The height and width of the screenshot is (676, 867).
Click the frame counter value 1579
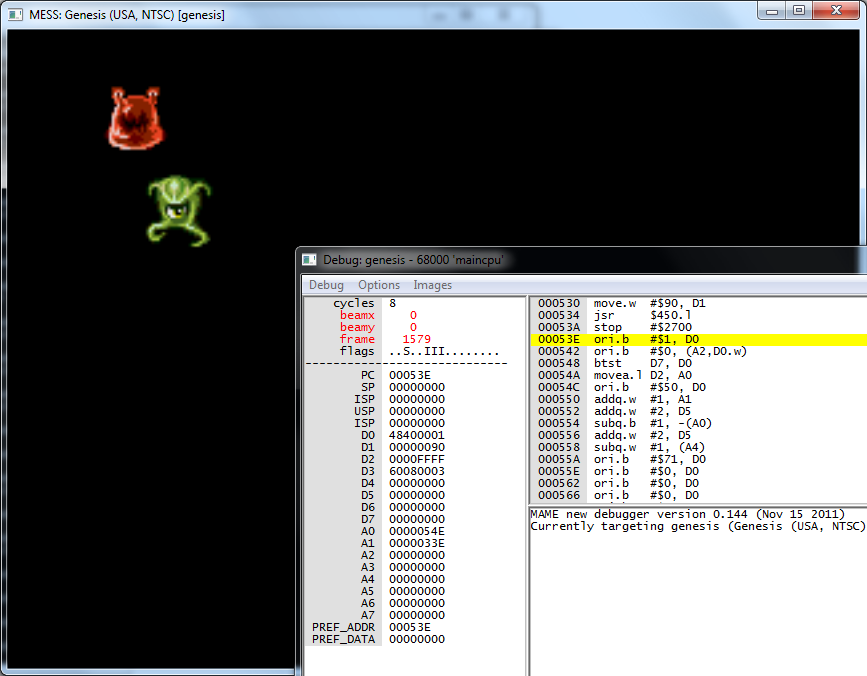tap(416, 339)
